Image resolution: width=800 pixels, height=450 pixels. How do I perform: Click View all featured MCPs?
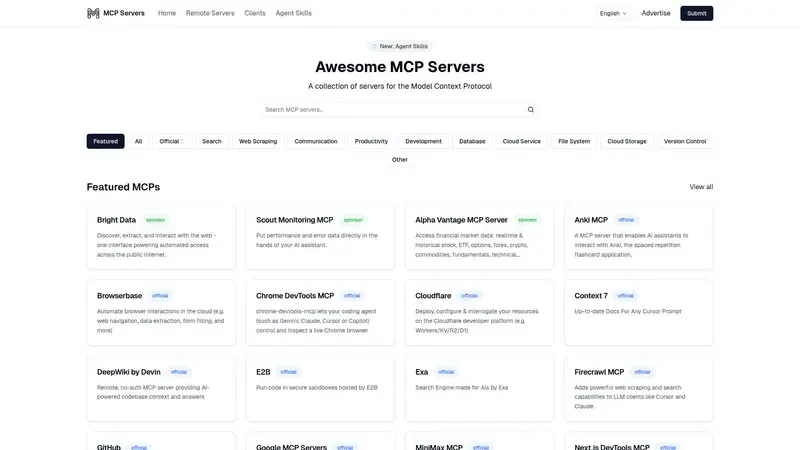pos(701,187)
